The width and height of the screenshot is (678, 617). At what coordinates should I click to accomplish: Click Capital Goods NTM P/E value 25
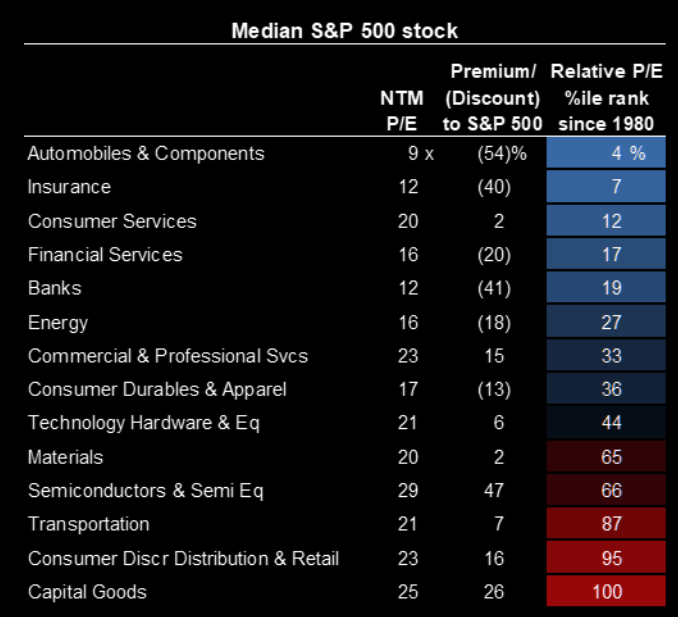pyautogui.click(x=408, y=592)
